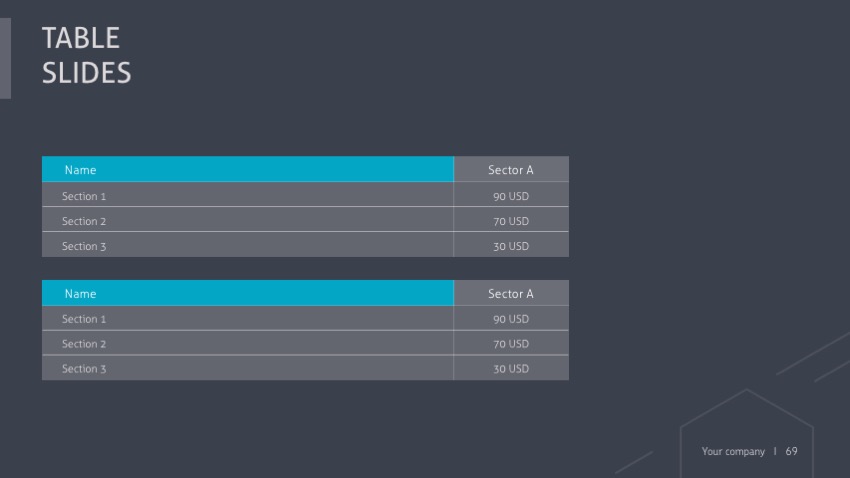Click "Section 3" cell in the top table
Image resolution: width=850 pixels, height=478 pixels.
pyautogui.click(x=84, y=246)
